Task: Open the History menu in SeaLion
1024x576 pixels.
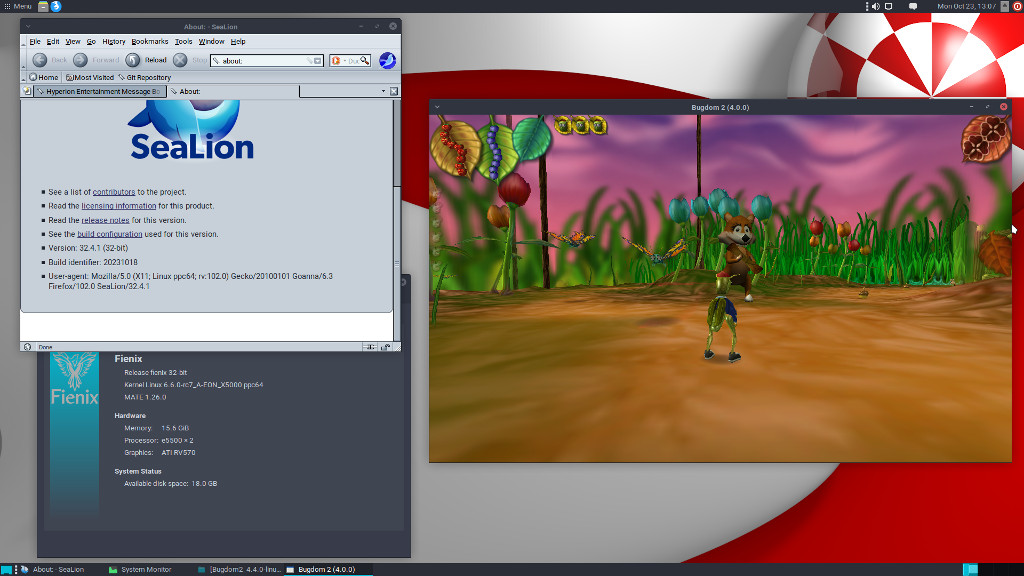Action: point(114,41)
